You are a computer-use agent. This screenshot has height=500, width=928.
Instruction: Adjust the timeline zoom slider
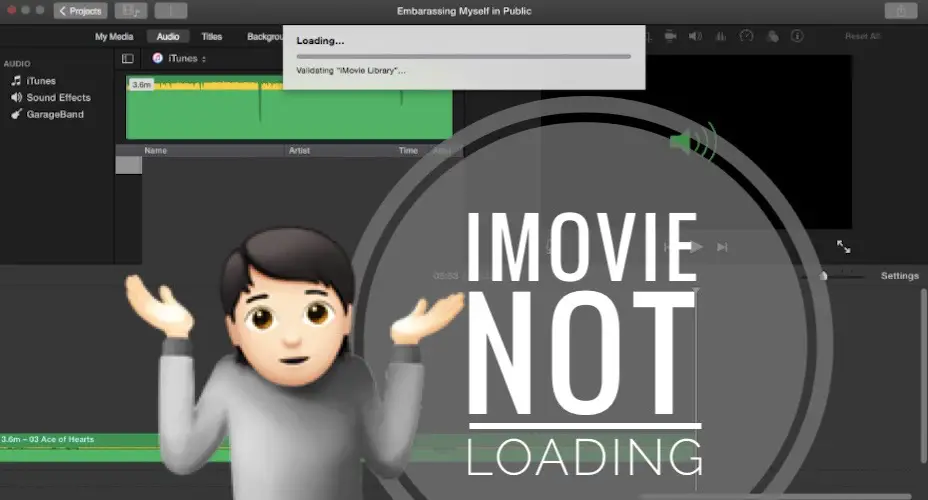(x=824, y=276)
